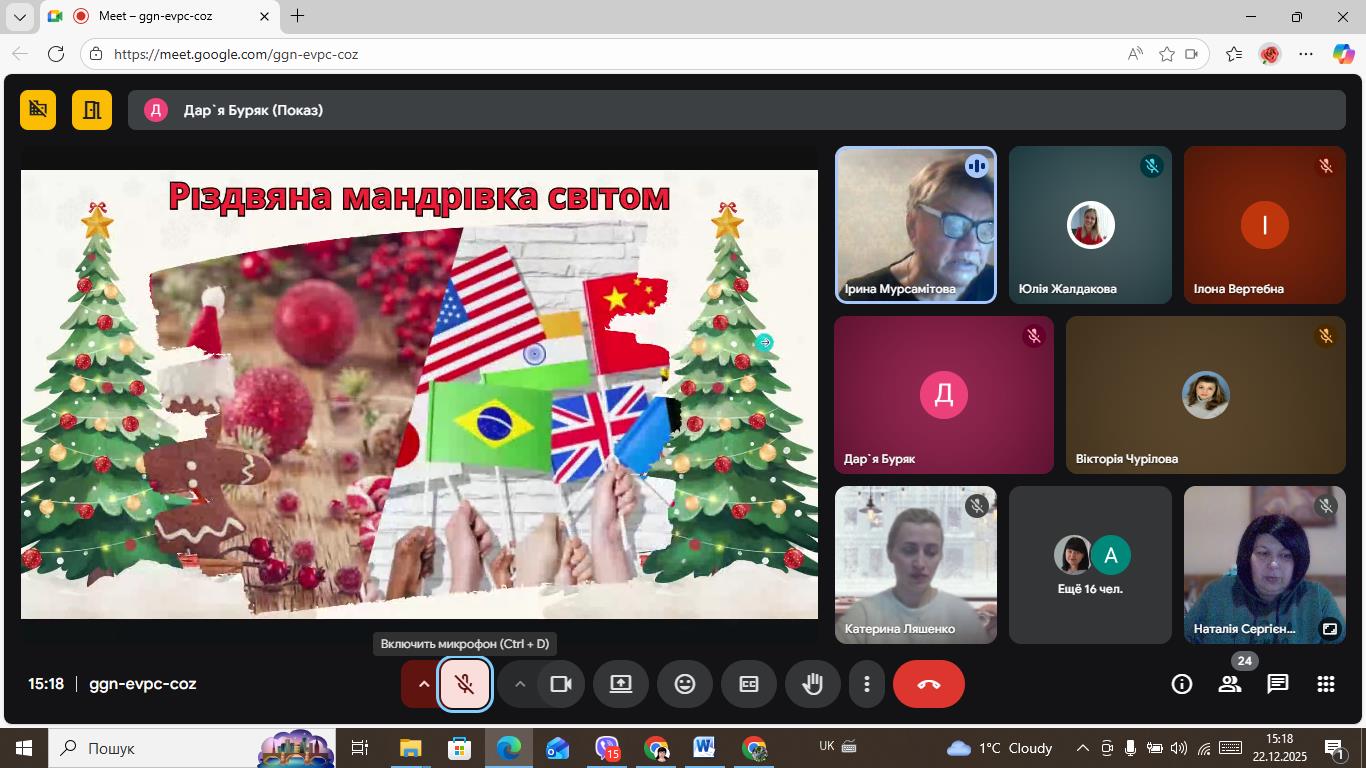Click the share screen button
The height and width of the screenshot is (768, 1366).
[621, 684]
